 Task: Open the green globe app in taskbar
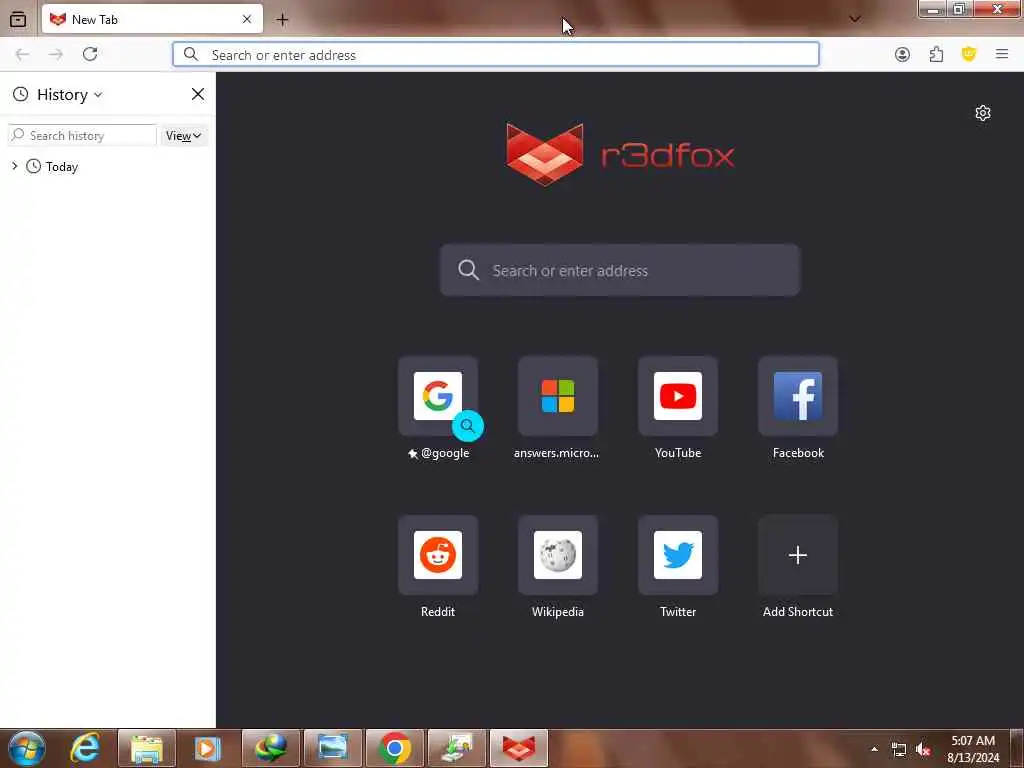[270, 748]
